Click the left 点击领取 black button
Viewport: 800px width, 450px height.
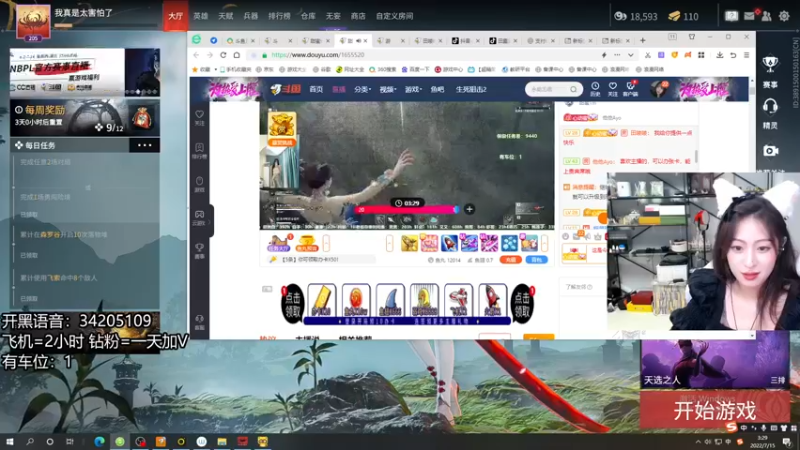coord(292,304)
